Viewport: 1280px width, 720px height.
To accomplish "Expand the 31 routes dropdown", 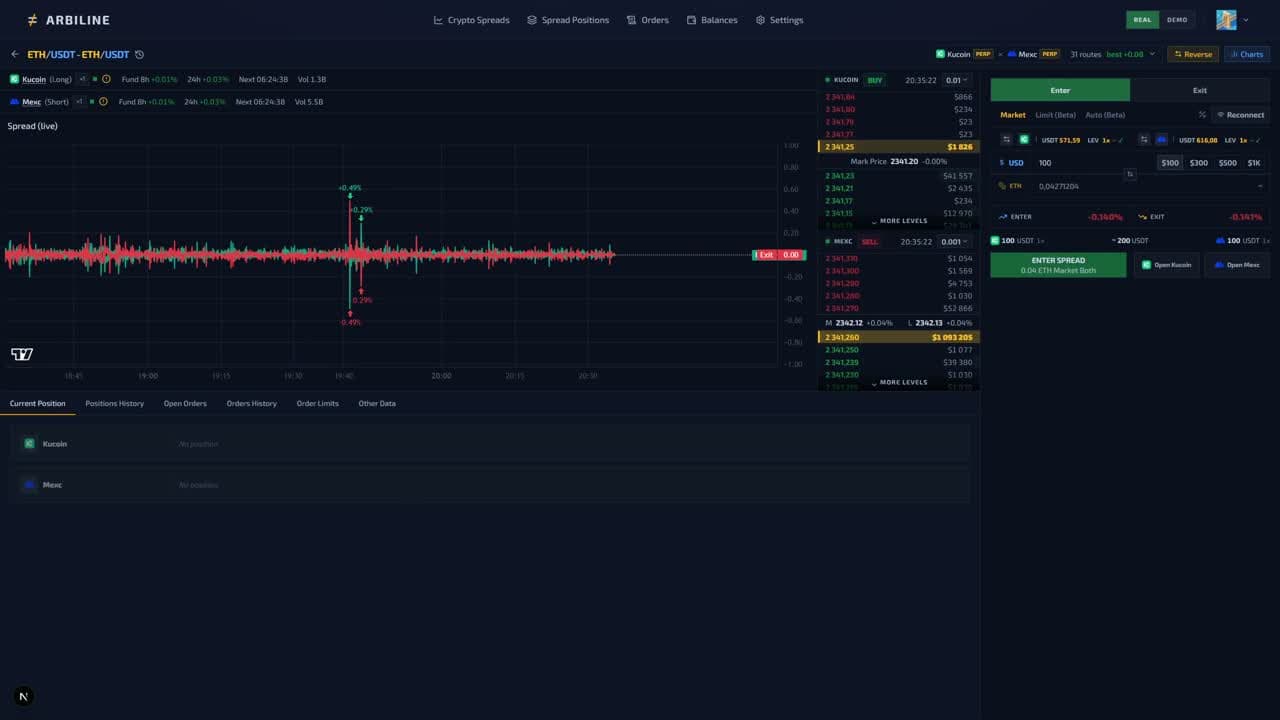I will click(1112, 54).
